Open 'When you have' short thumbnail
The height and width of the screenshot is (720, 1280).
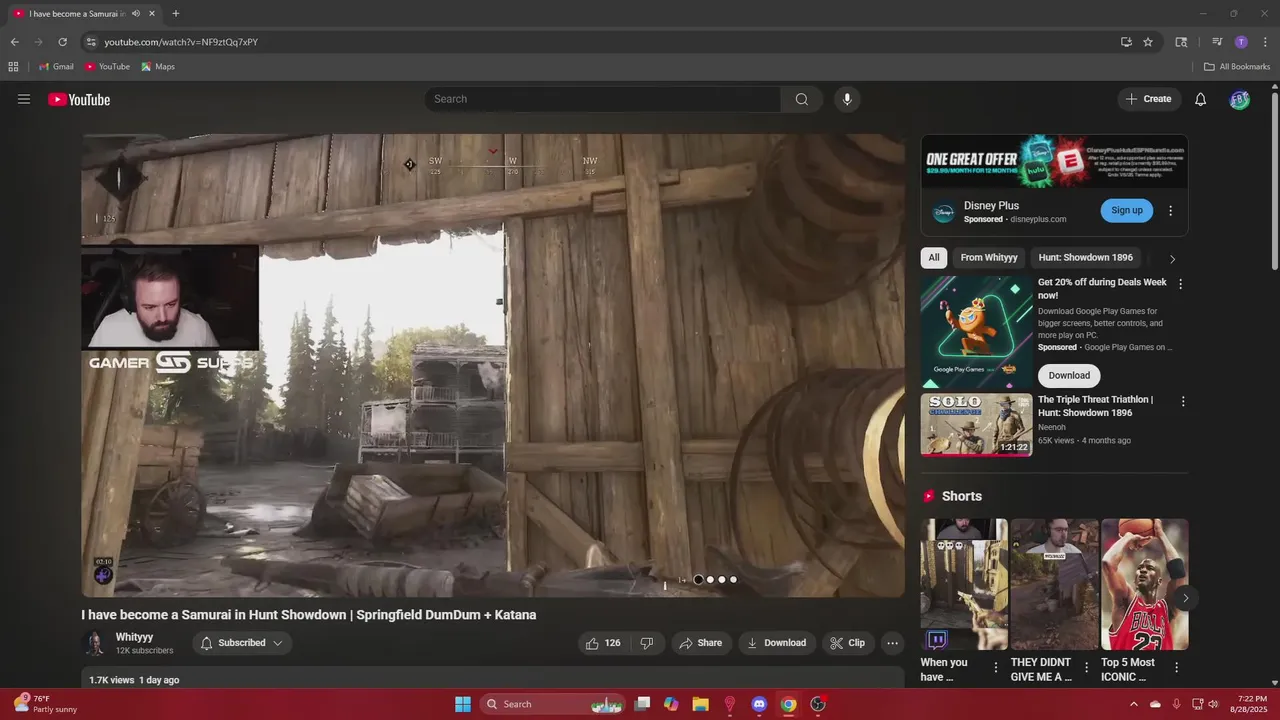(964, 584)
